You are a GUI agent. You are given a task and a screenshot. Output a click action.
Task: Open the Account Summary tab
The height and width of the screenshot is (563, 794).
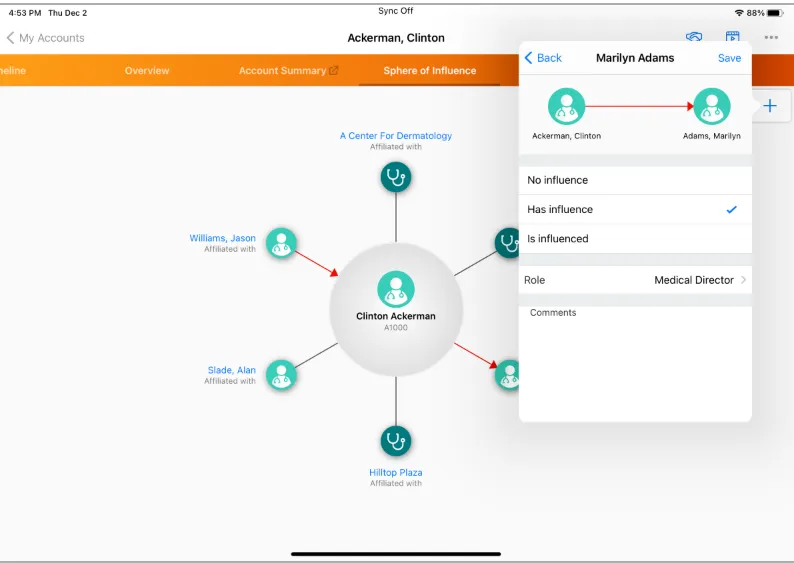coord(283,71)
